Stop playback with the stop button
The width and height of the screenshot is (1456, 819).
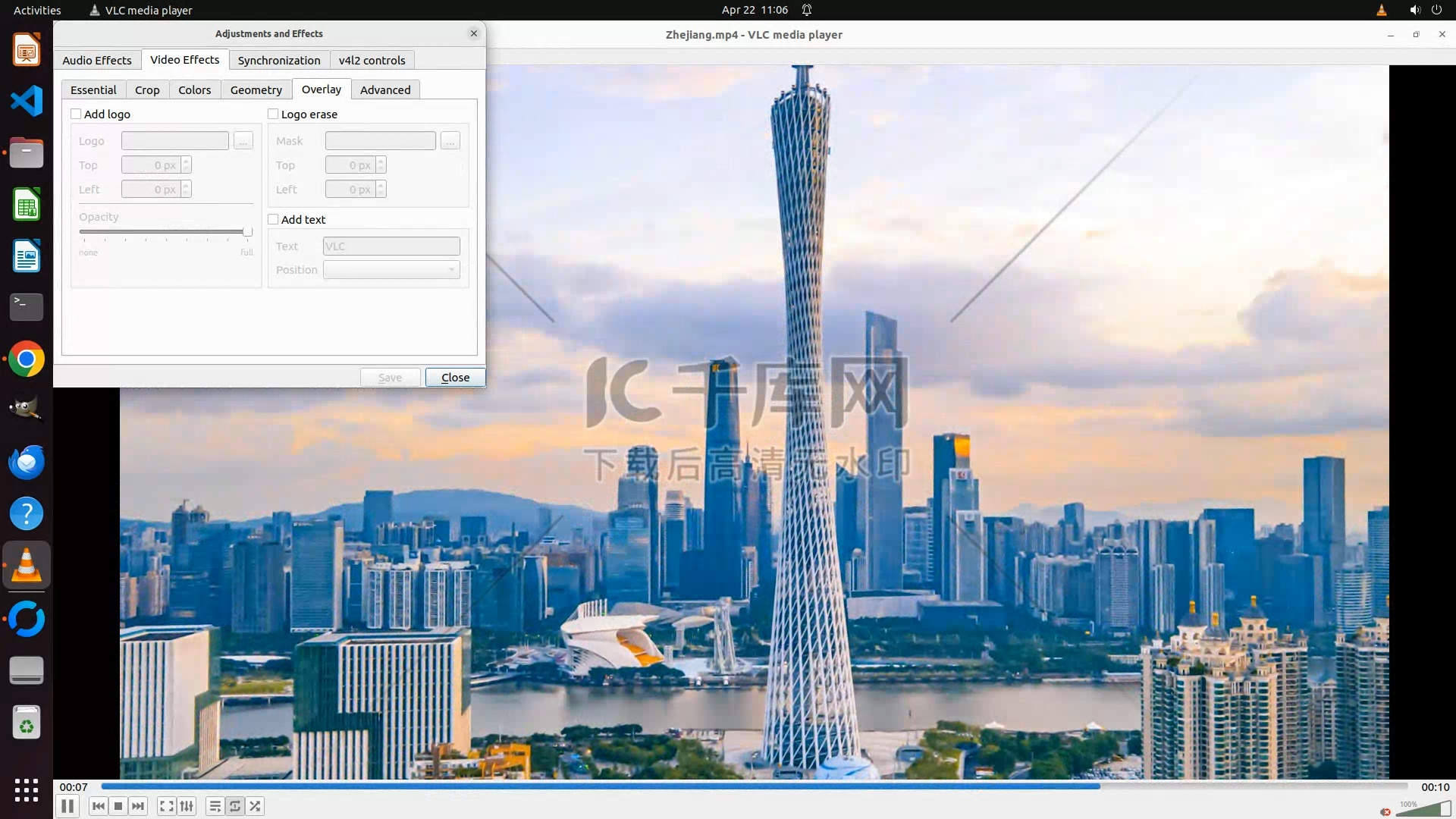pos(118,806)
